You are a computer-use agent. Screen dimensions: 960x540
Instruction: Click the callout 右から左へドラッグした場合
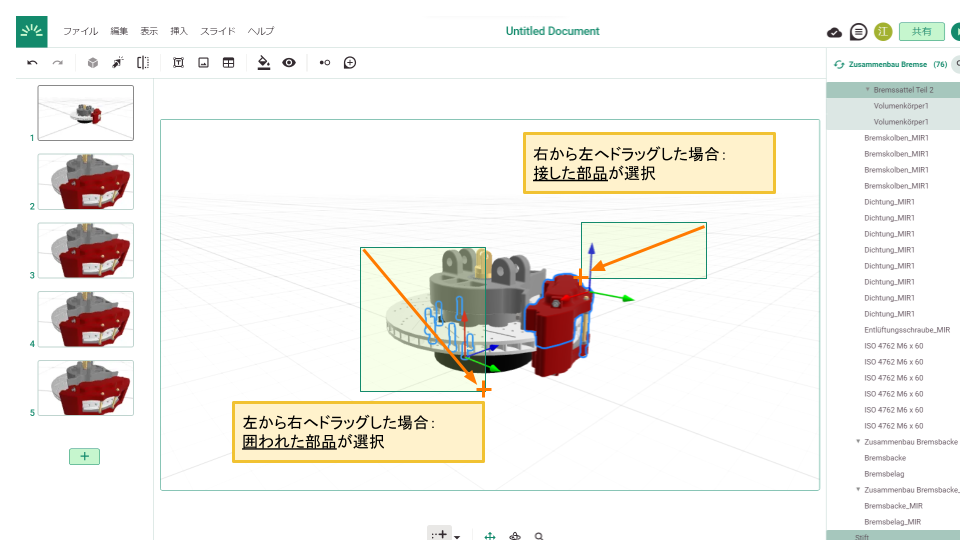[x=649, y=163]
